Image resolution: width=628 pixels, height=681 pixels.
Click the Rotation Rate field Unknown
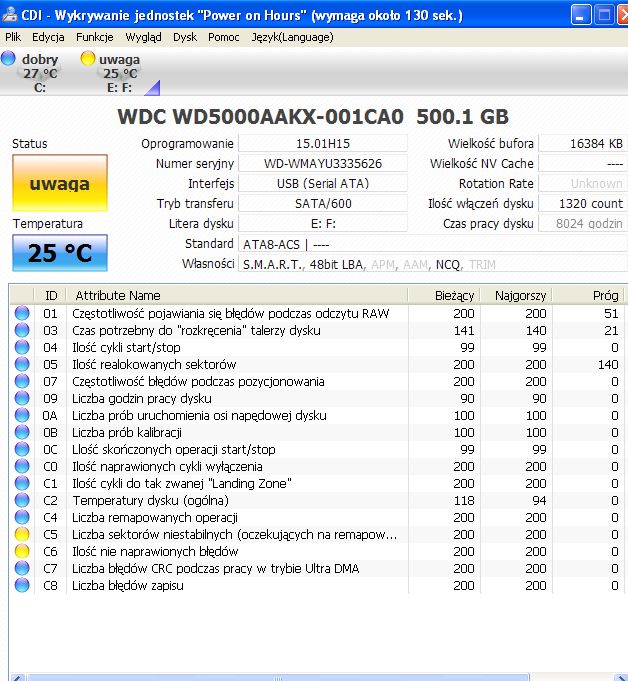coord(583,183)
